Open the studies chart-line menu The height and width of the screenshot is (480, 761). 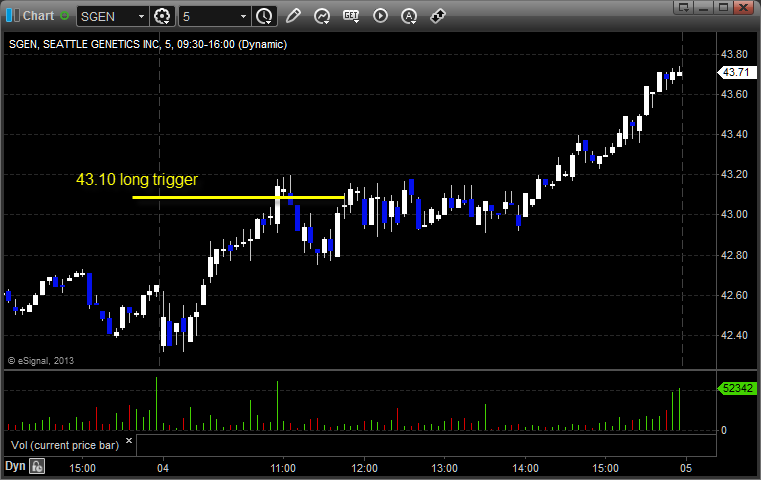point(322,16)
